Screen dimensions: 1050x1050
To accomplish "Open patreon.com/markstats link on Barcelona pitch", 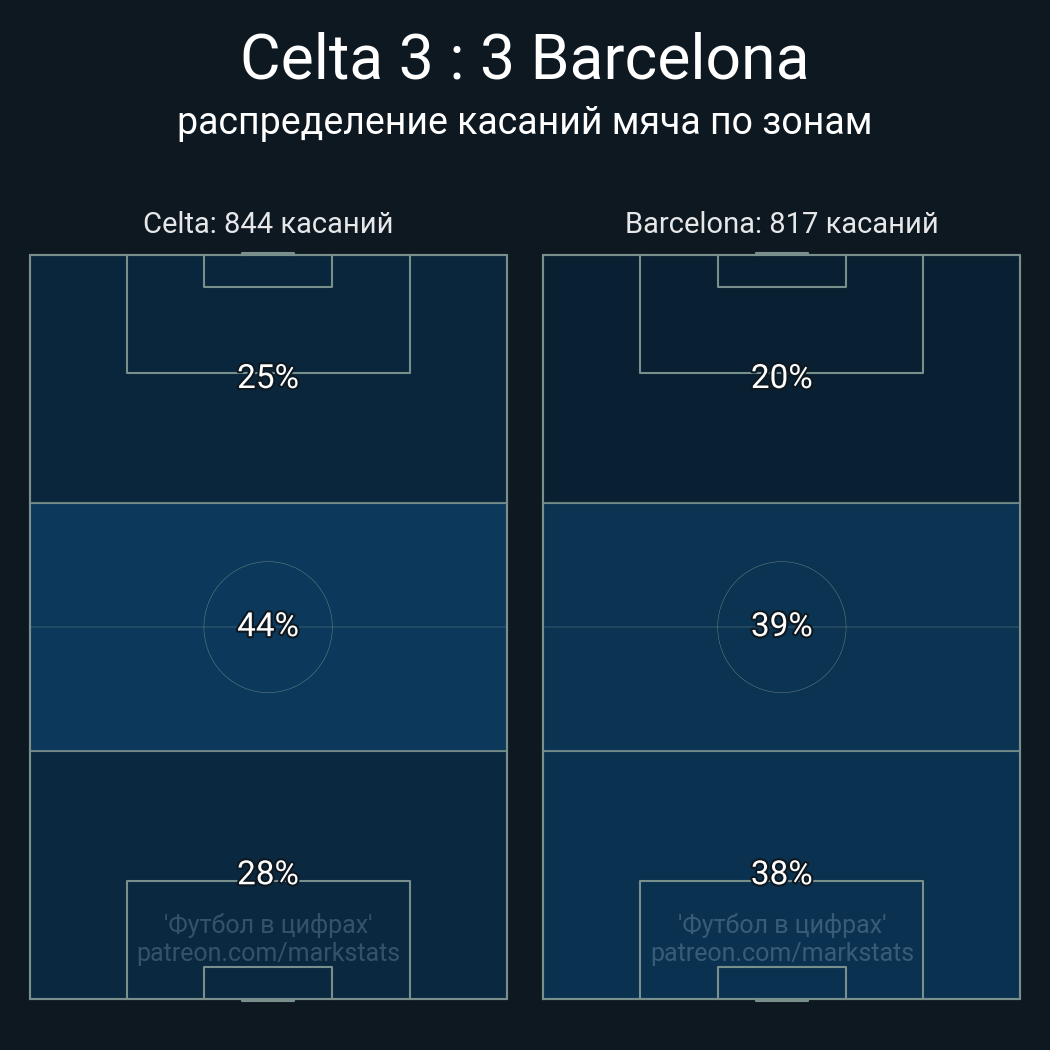I will pyautogui.click(x=781, y=953).
